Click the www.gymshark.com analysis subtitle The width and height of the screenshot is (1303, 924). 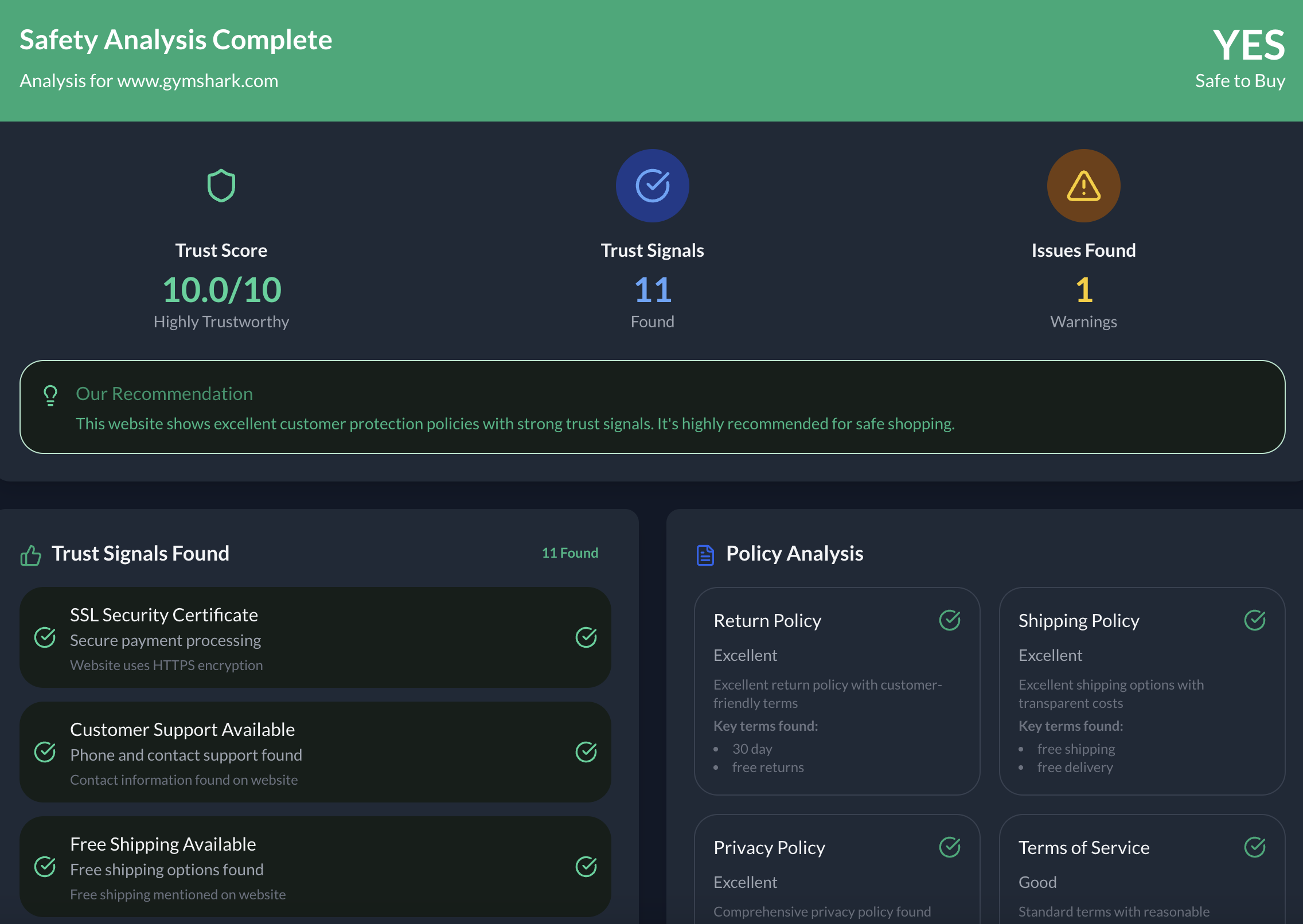point(149,81)
